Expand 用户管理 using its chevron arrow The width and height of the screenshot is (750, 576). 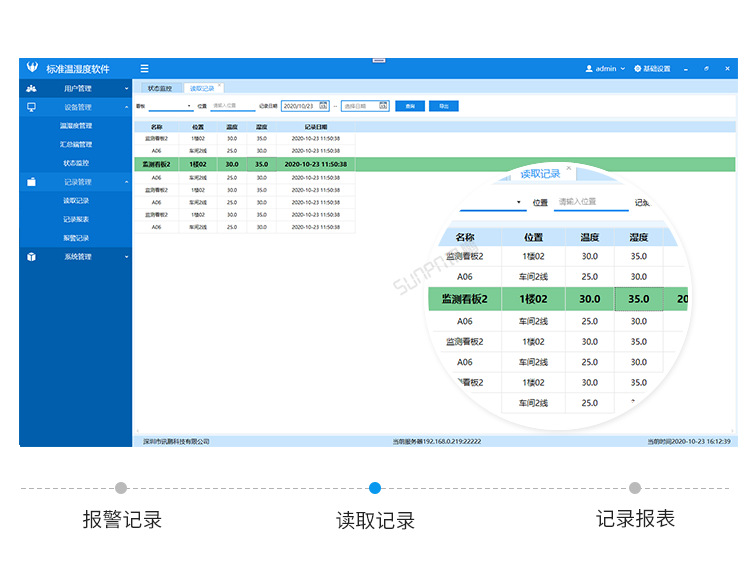[126, 89]
